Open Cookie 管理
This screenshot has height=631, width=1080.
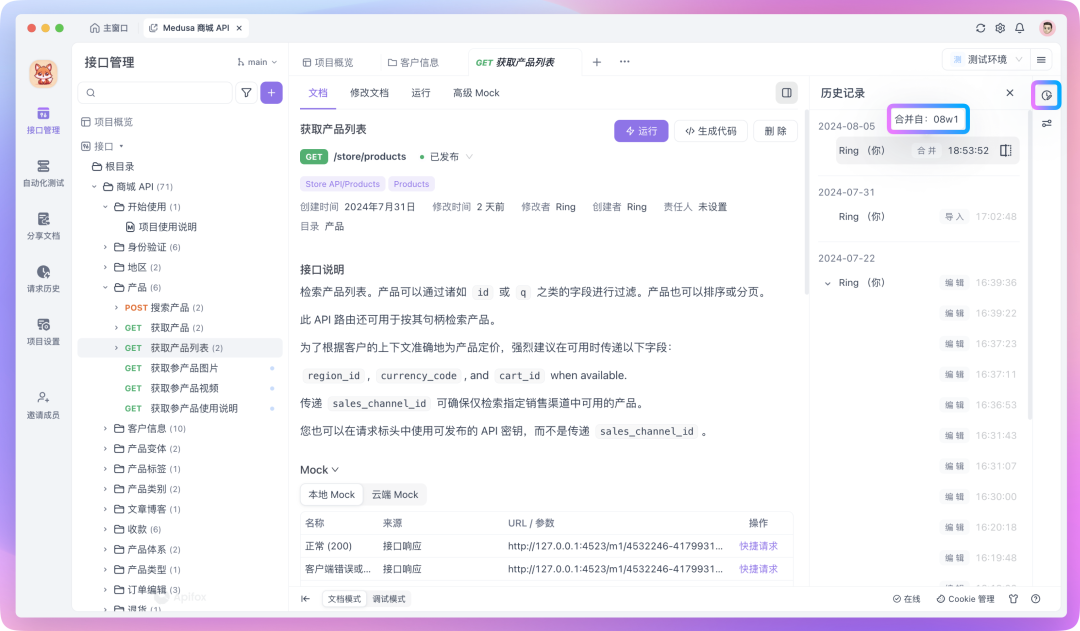coord(965,599)
